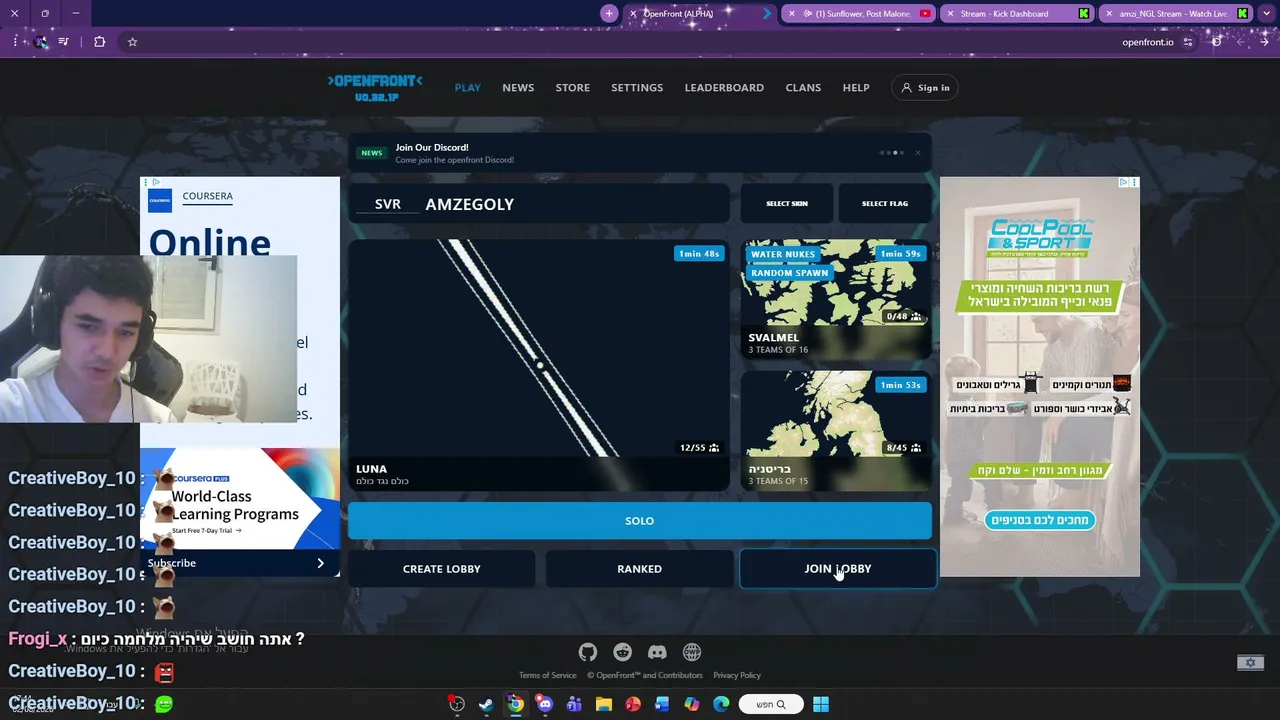
Task: Open Word from the taskbar
Action: click(x=662, y=704)
